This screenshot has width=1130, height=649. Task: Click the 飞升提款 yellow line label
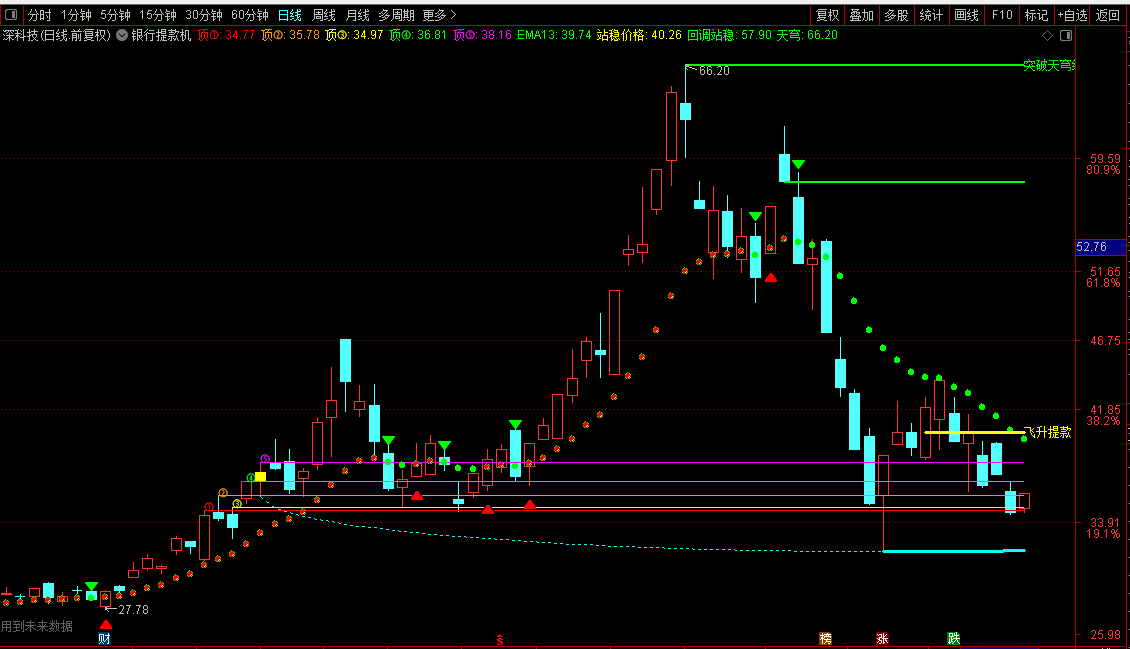(x=1047, y=432)
